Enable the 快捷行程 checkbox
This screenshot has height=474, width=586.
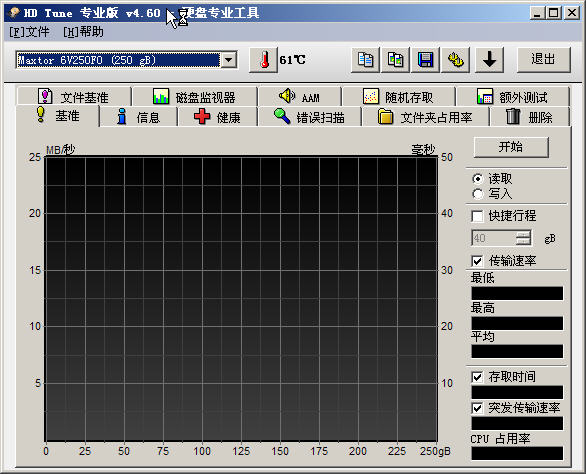(x=477, y=216)
